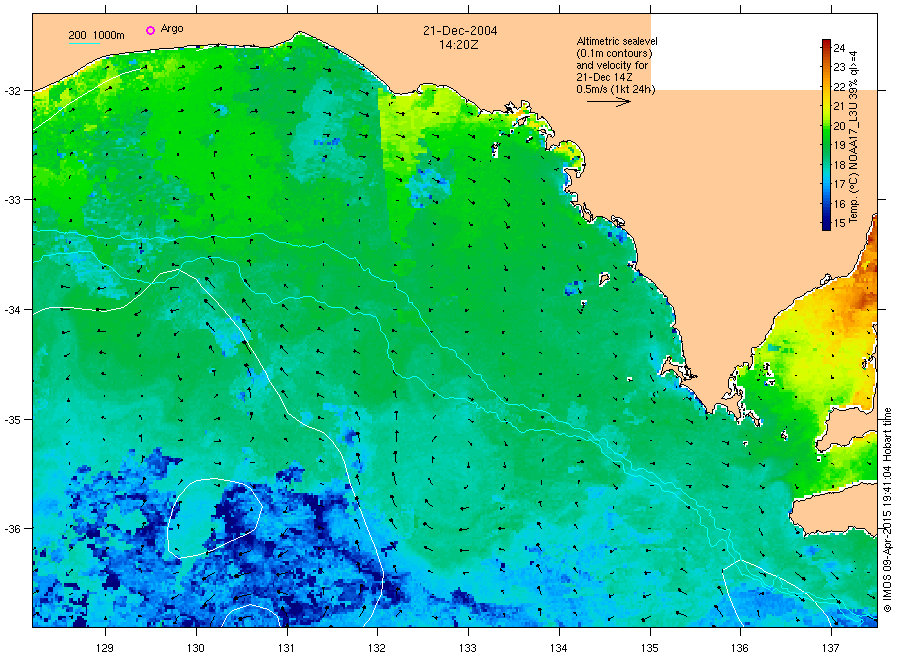Click the 200 1000m depth legend text
Image resolution: width=900 pixels, height=660 pixels.
tap(96, 35)
